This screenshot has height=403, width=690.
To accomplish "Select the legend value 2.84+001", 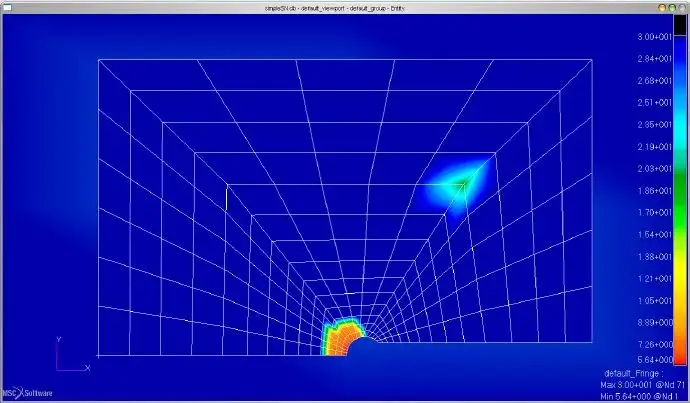I will point(654,59).
